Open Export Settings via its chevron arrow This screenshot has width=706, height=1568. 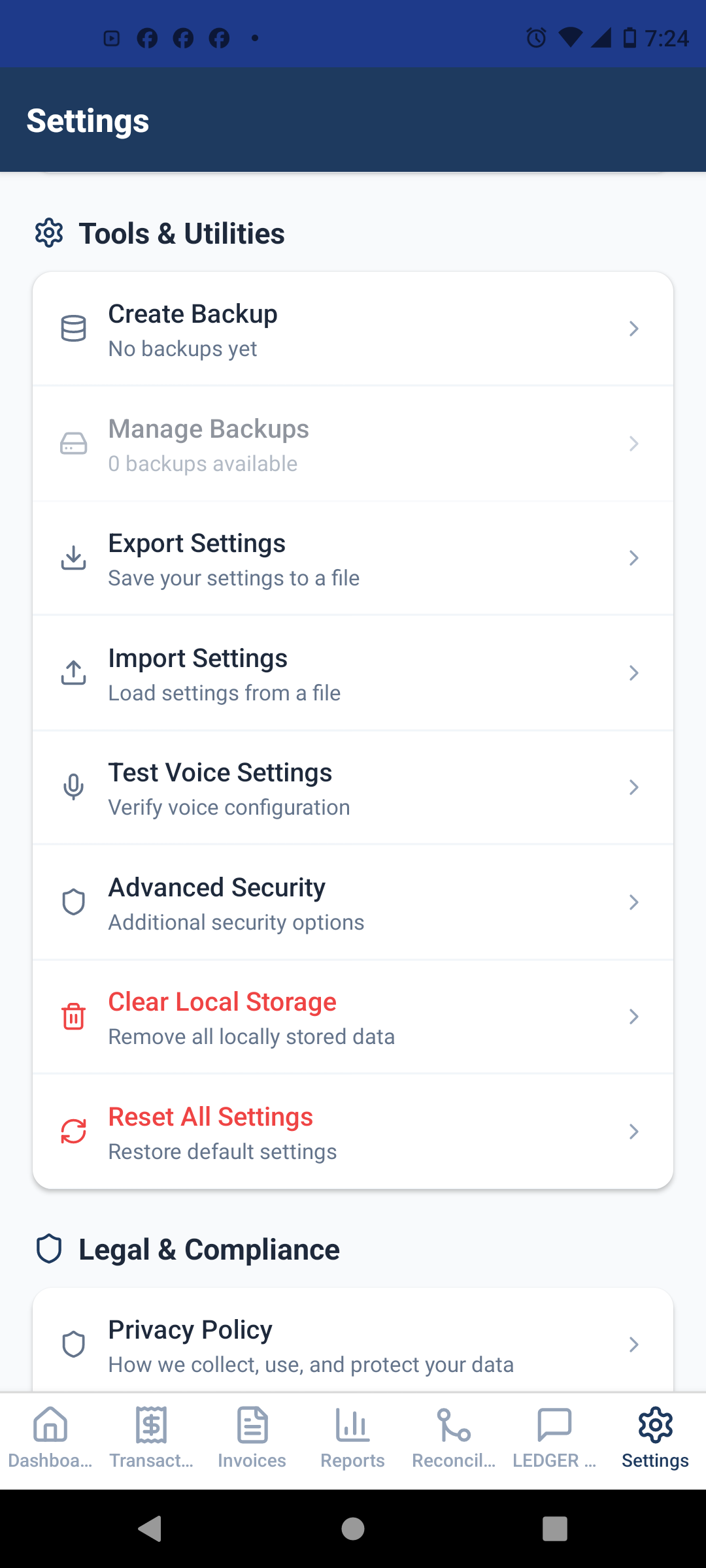pyautogui.click(x=633, y=558)
